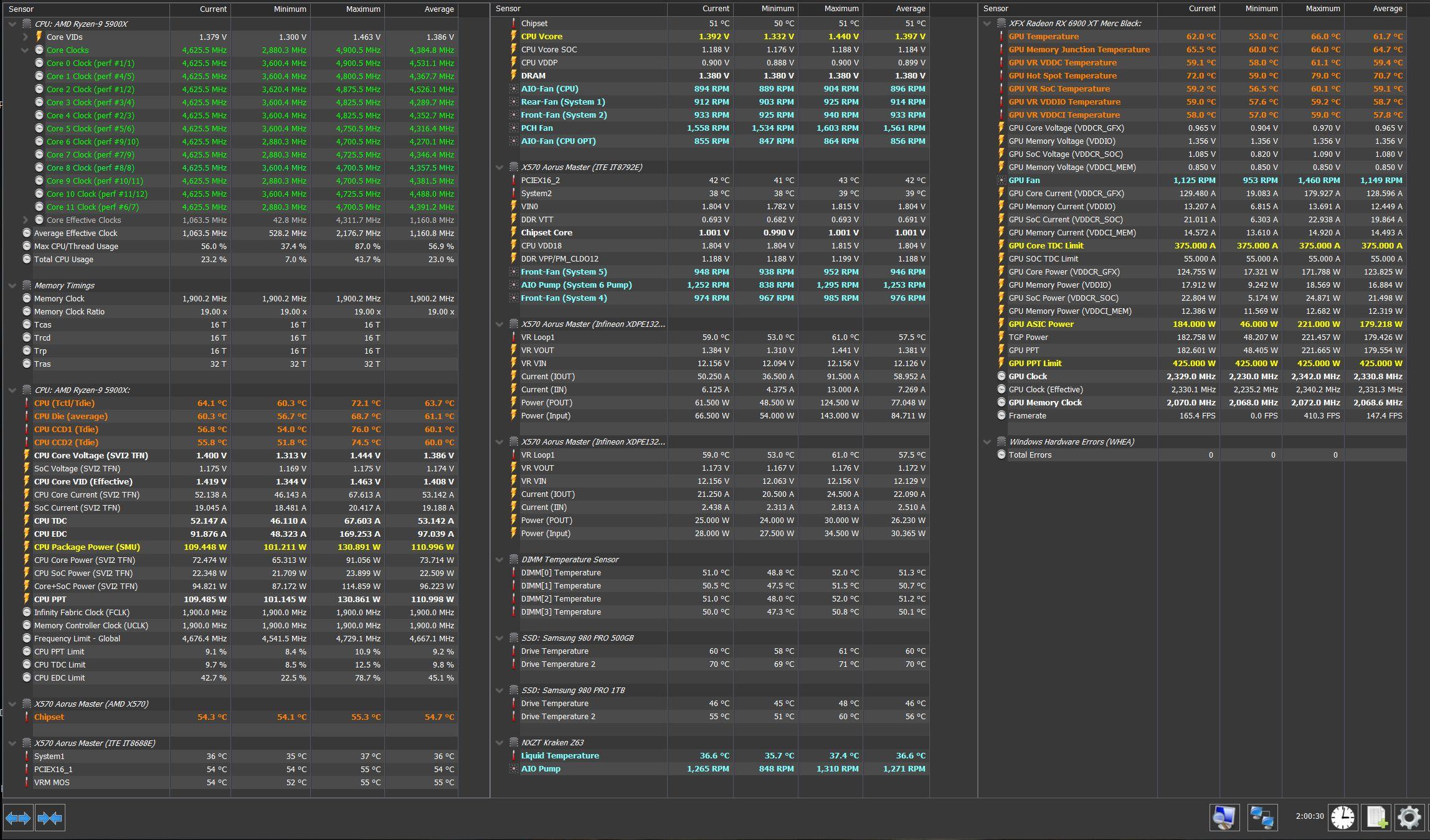Collapse the Core Clocks node

(25, 50)
